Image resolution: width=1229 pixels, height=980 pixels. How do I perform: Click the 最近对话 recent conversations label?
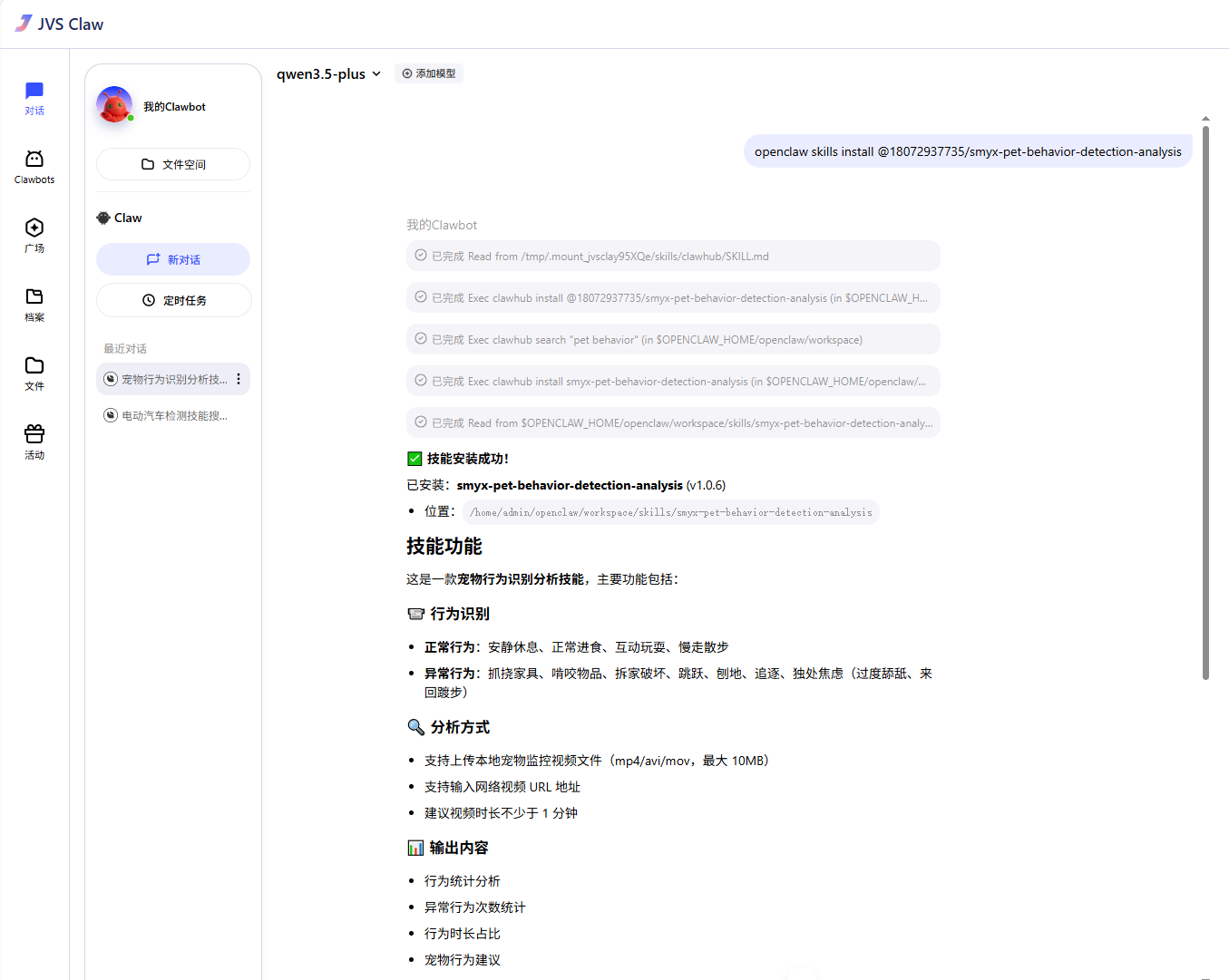(125, 349)
